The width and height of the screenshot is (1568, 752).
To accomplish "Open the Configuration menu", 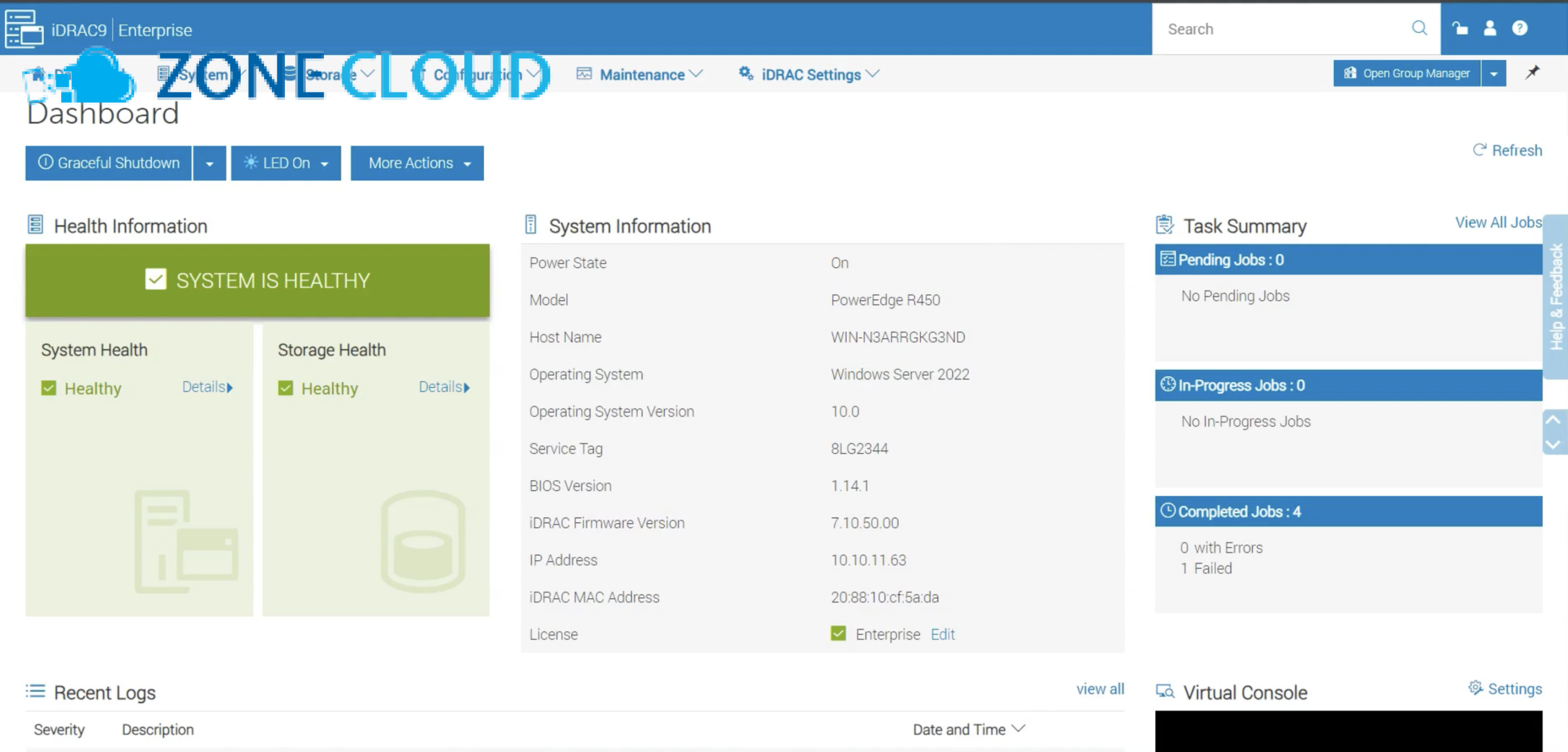I will (x=477, y=74).
